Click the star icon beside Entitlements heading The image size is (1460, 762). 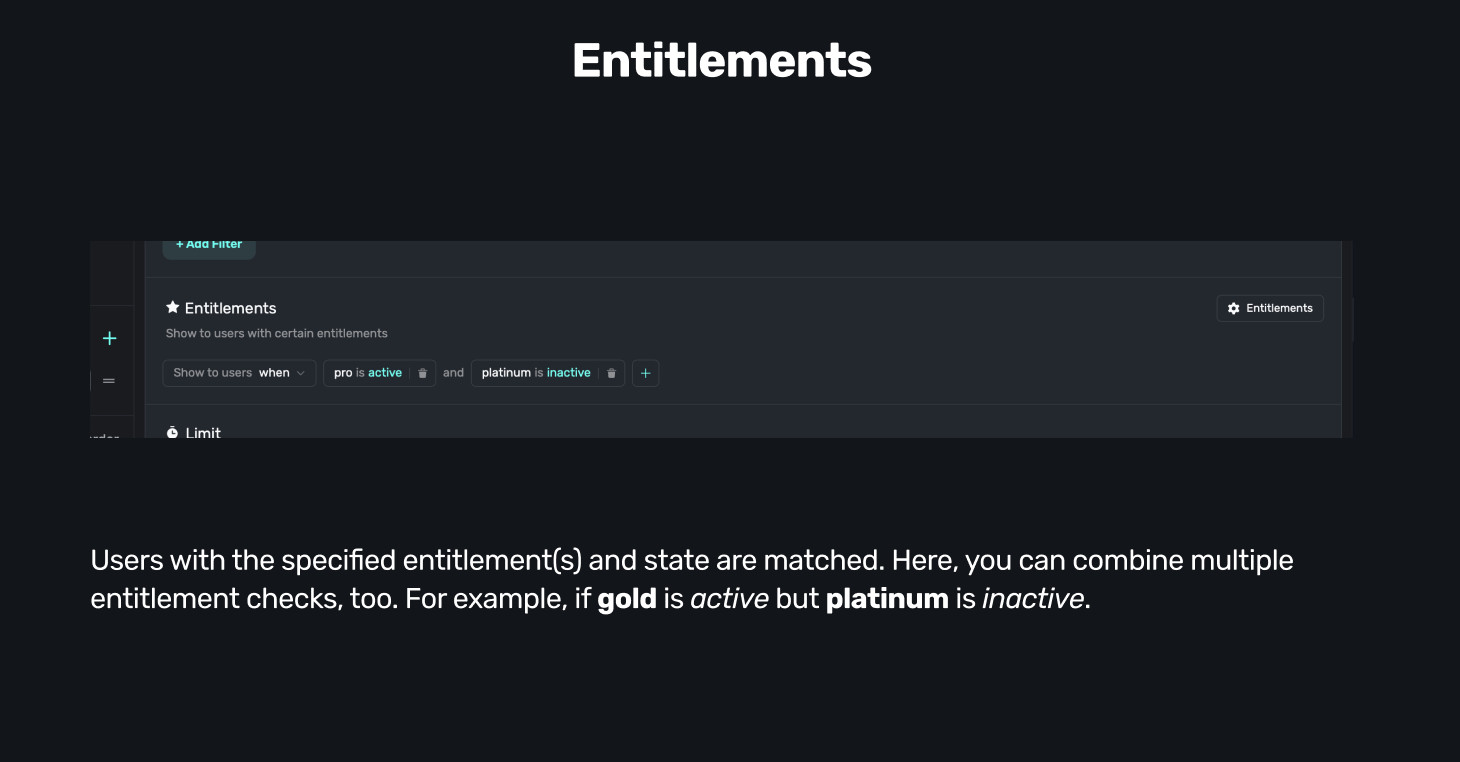[172, 307]
